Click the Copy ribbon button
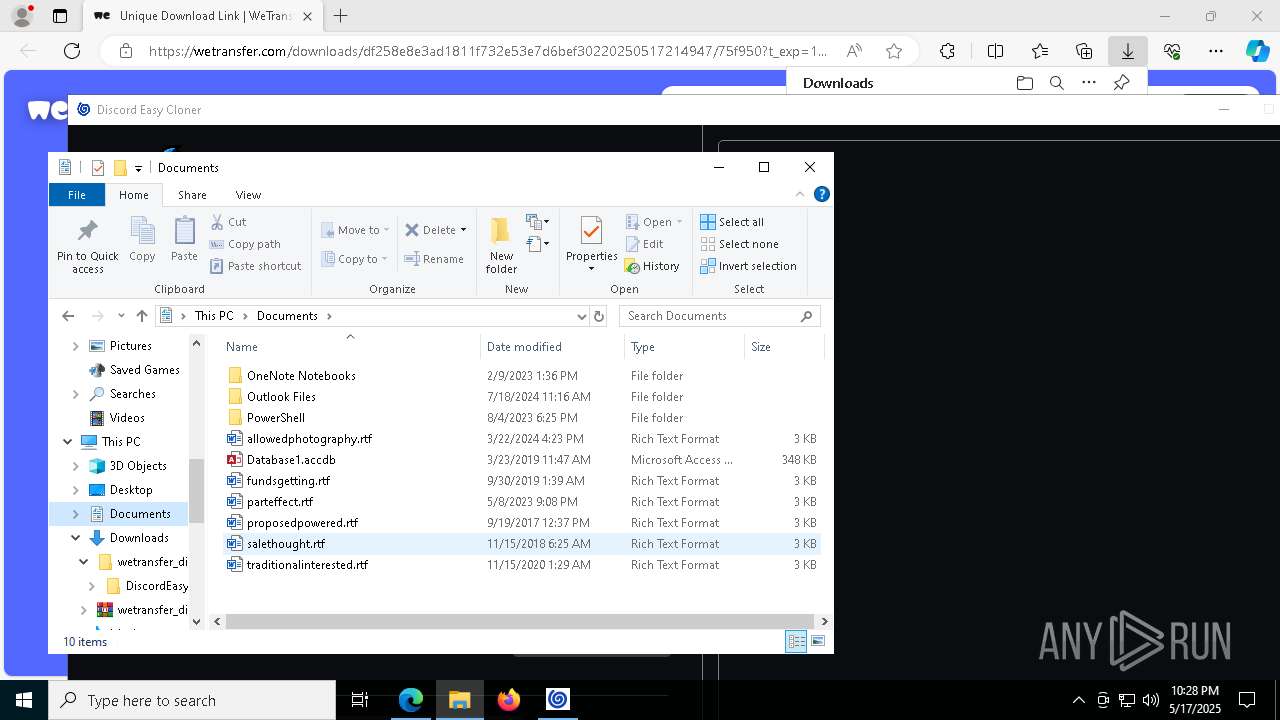Image resolution: width=1280 pixels, height=720 pixels. [x=142, y=240]
